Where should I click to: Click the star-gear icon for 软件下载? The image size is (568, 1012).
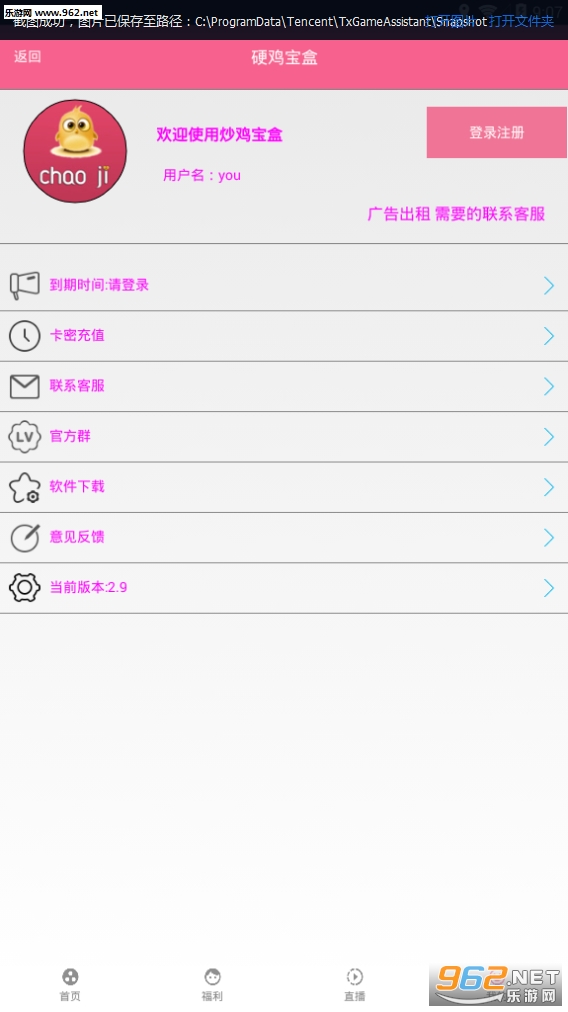click(x=25, y=487)
